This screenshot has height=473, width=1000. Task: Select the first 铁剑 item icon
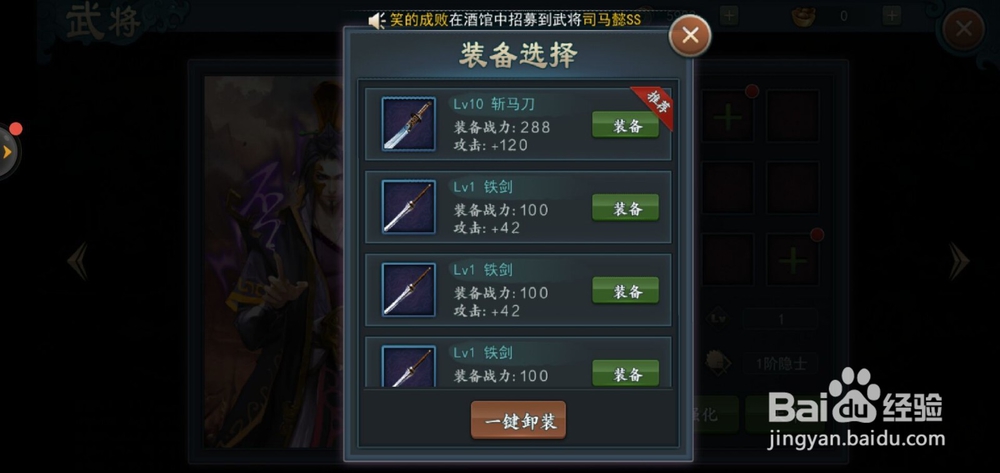(409, 207)
